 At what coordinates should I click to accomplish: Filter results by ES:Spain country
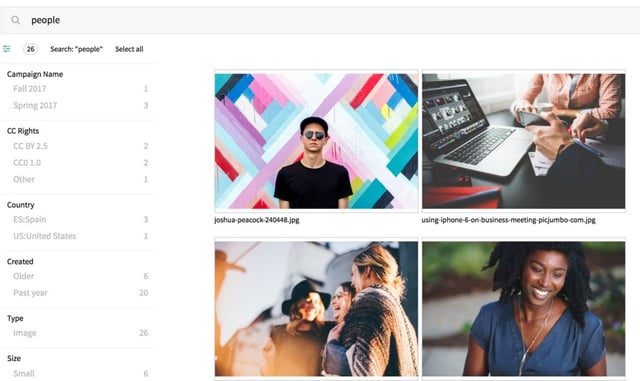[x=78, y=219]
